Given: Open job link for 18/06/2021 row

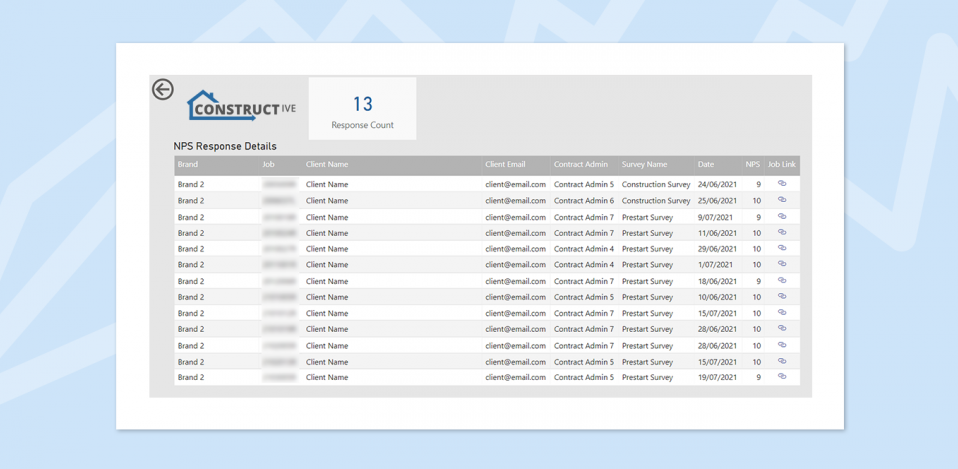Looking at the screenshot, I should 782,281.
